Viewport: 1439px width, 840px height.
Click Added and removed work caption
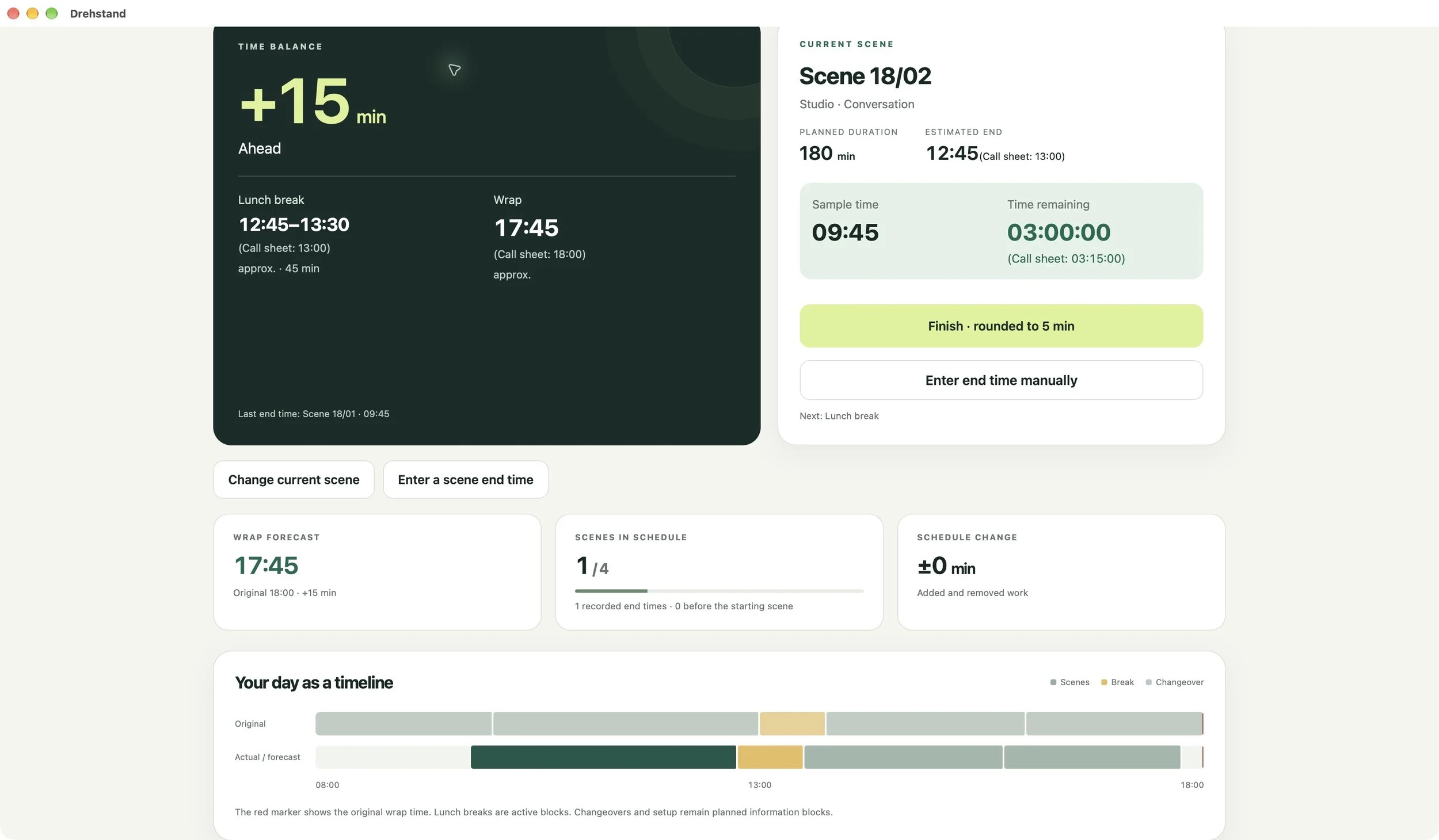[972, 593]
